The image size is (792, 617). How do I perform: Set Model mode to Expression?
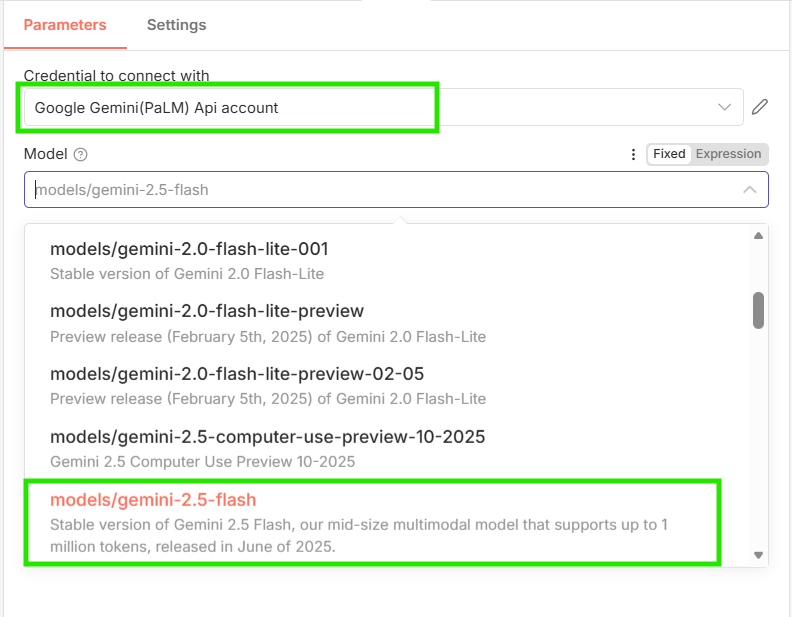pyautogui.click(x=728, y=154)
